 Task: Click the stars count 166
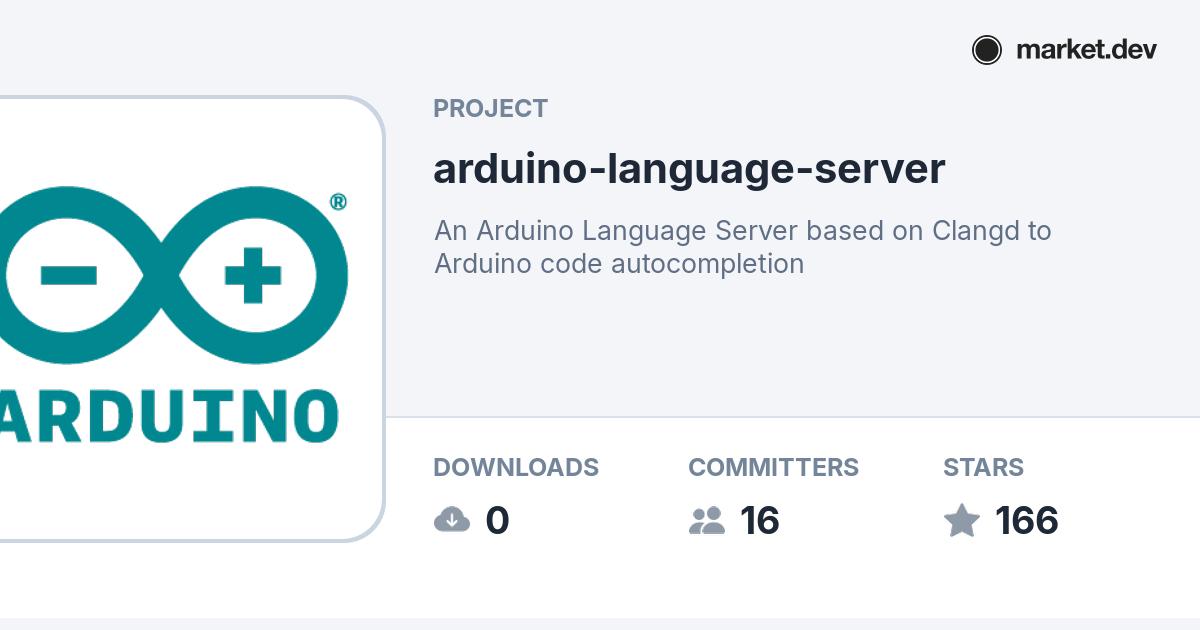coord(1027,521)
